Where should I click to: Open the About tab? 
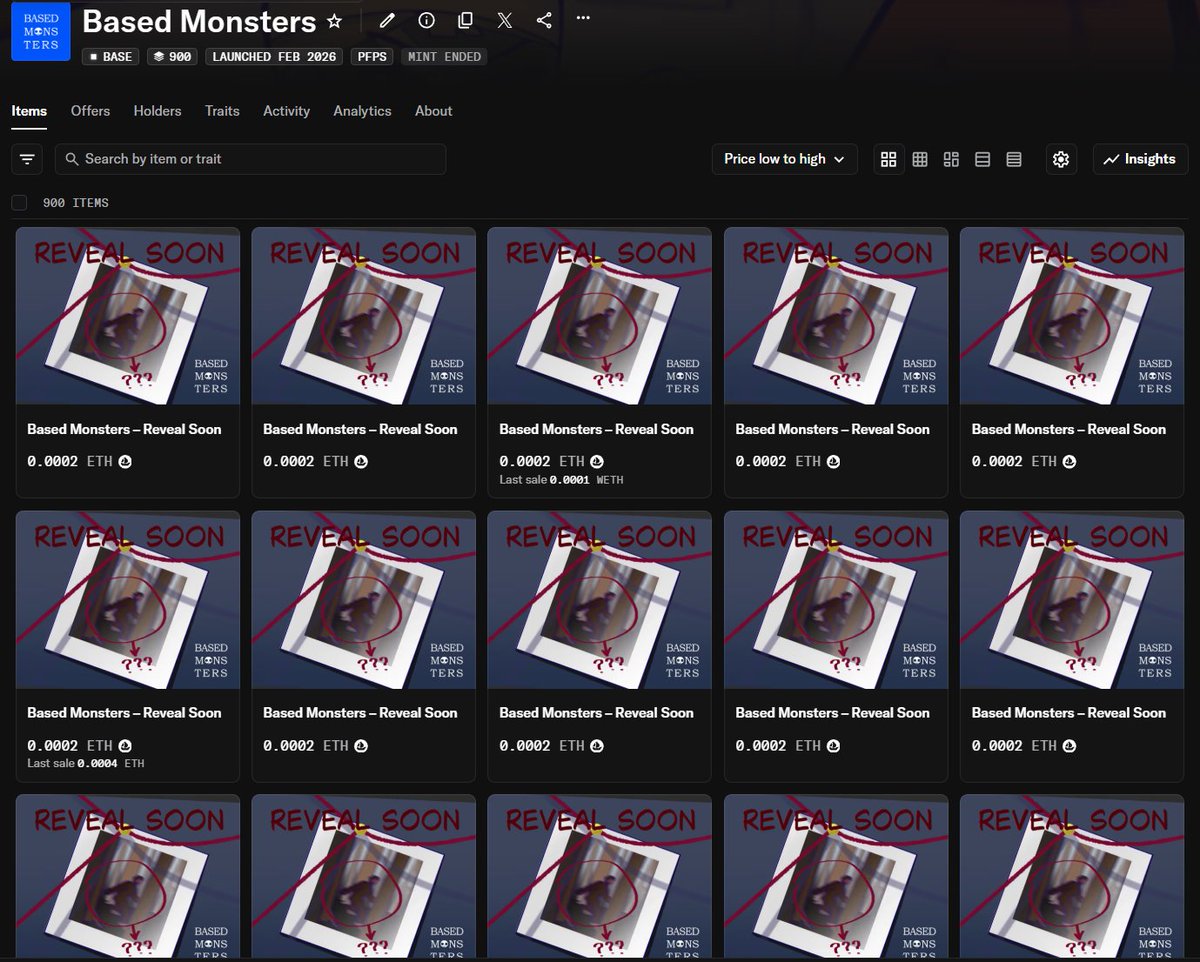pyautogui.click(x=434, y=111)
